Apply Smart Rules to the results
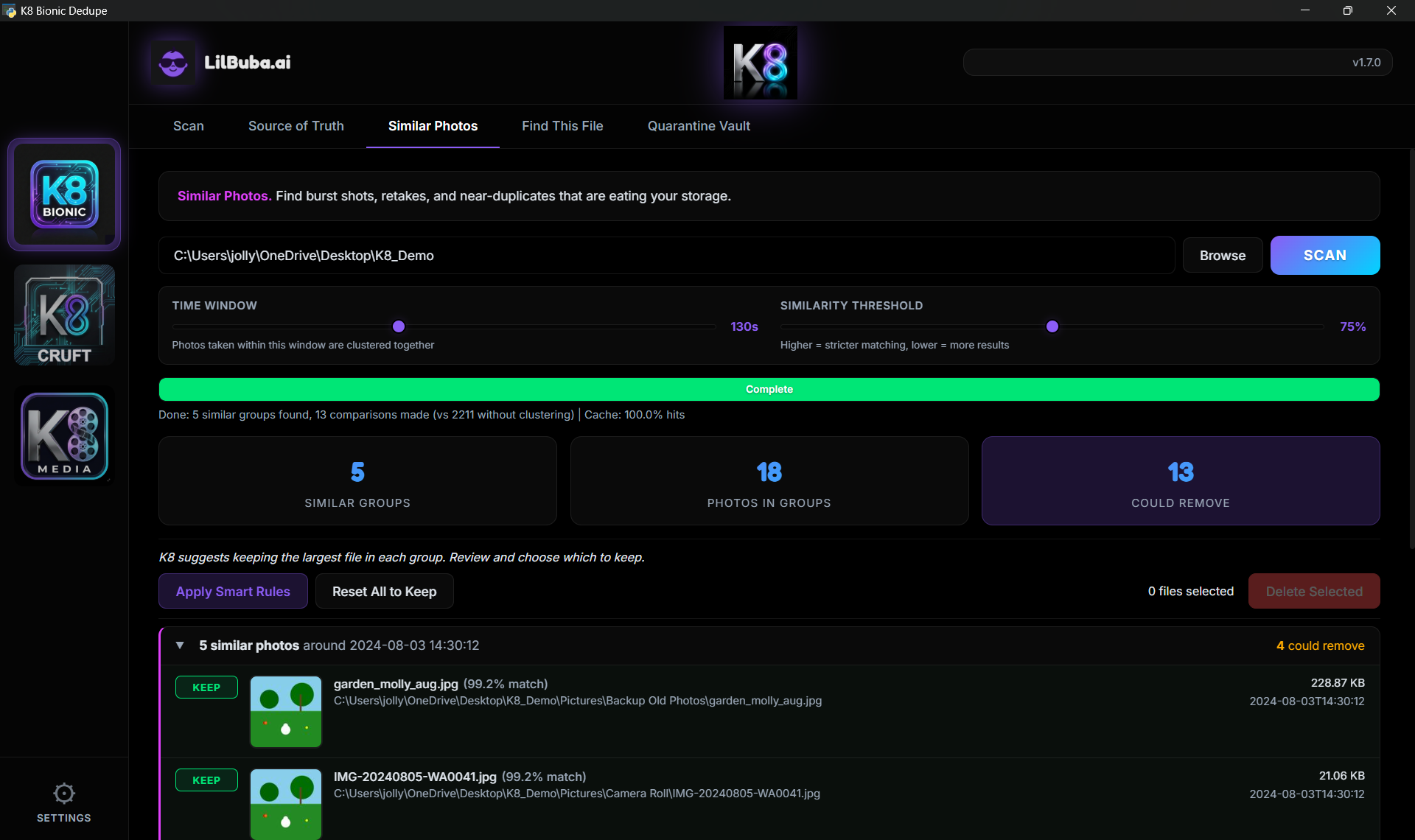Image resolution: width=1415 pixels, height=840 pixels. coord(232,591)
